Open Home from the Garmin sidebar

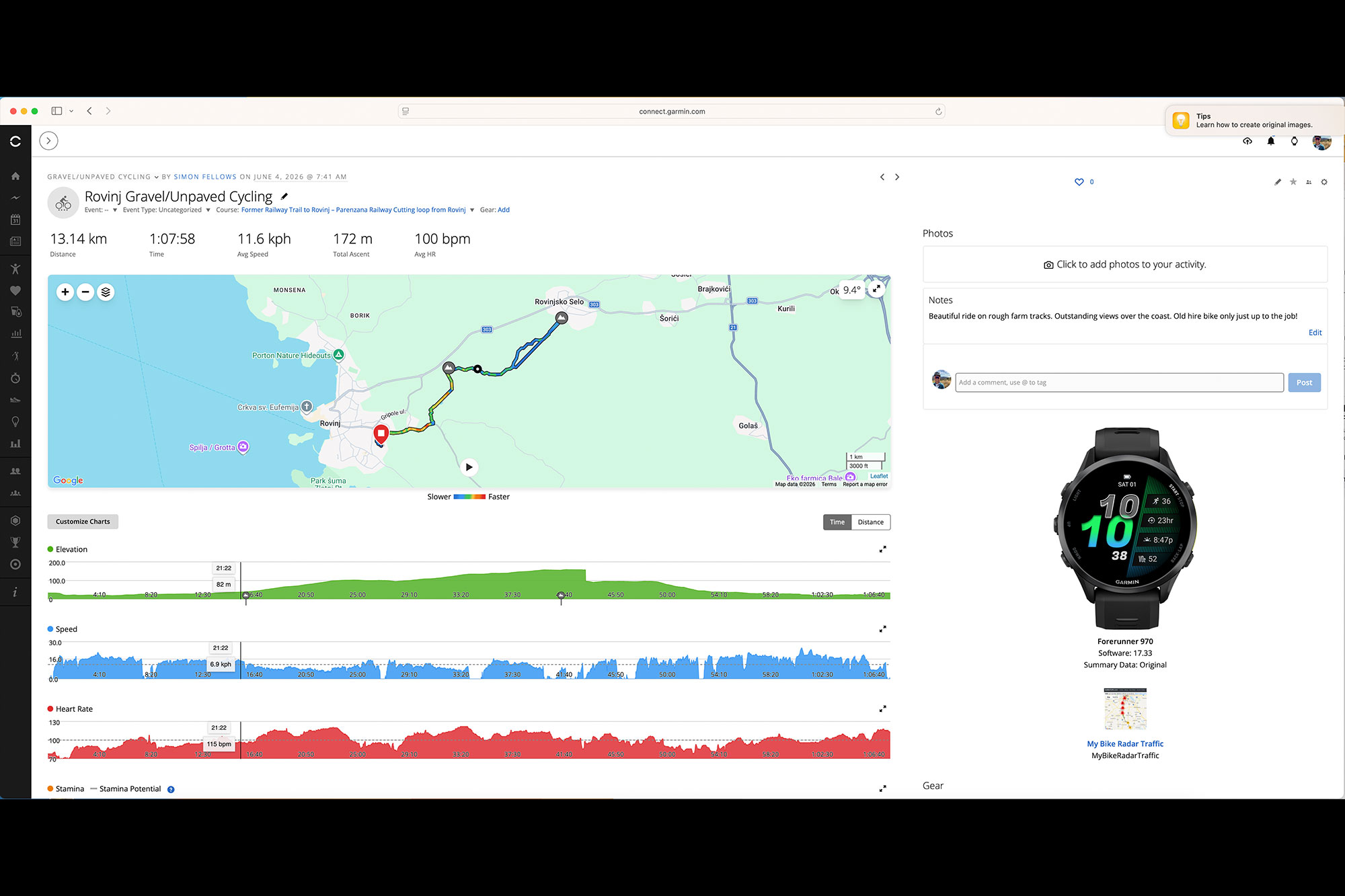tap(15, 176)
